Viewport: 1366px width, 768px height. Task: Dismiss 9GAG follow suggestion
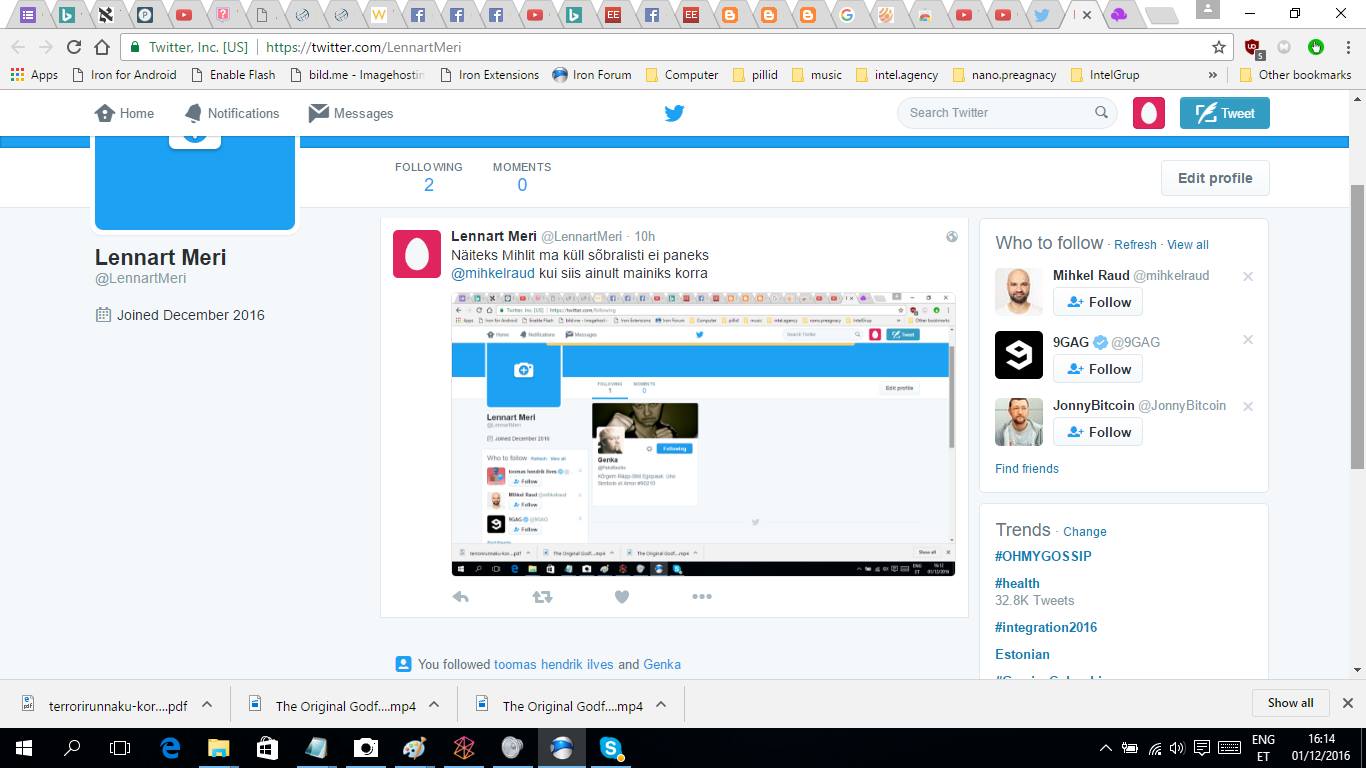tap(1248, 340)
